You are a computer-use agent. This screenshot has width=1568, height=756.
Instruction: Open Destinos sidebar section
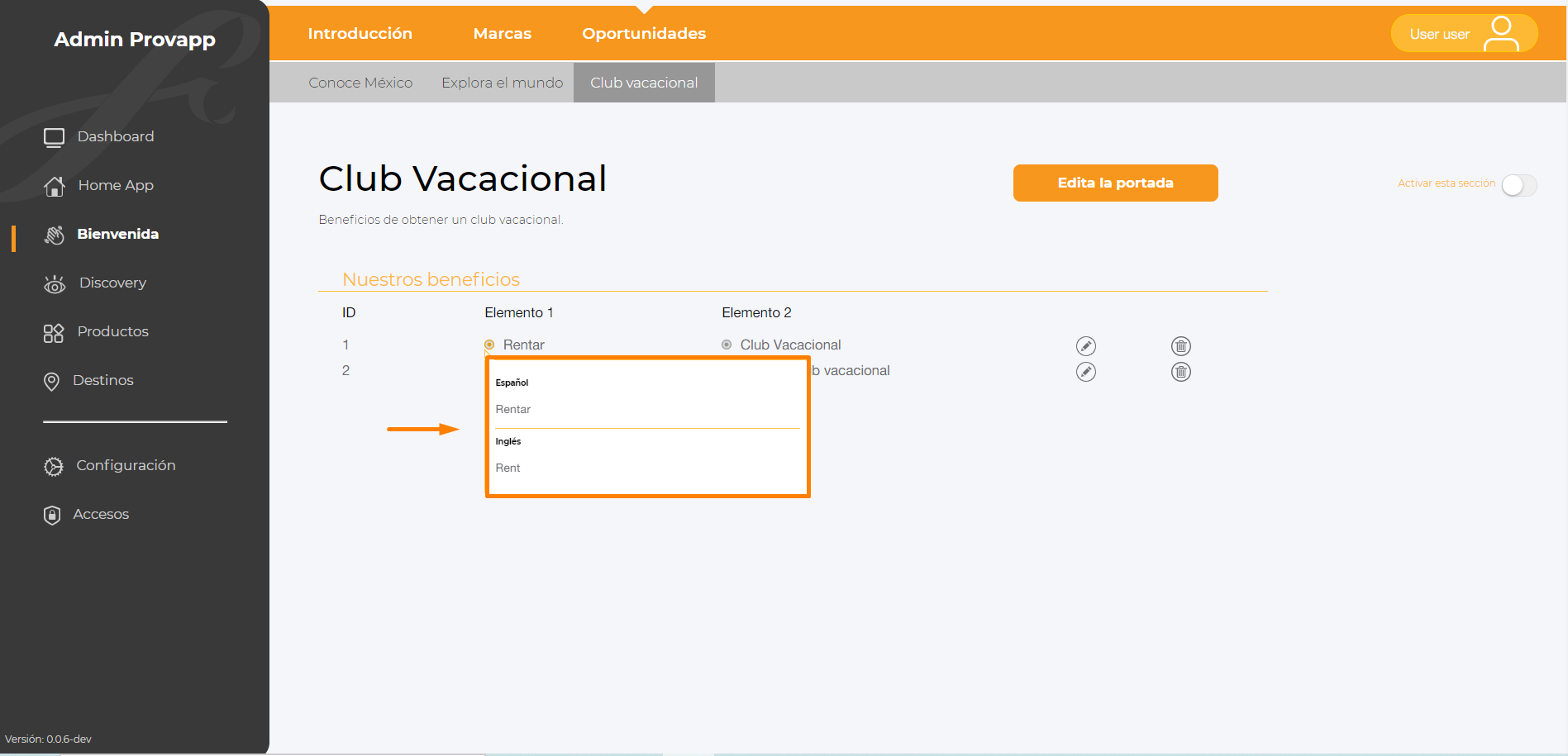[x=103, y=380]
